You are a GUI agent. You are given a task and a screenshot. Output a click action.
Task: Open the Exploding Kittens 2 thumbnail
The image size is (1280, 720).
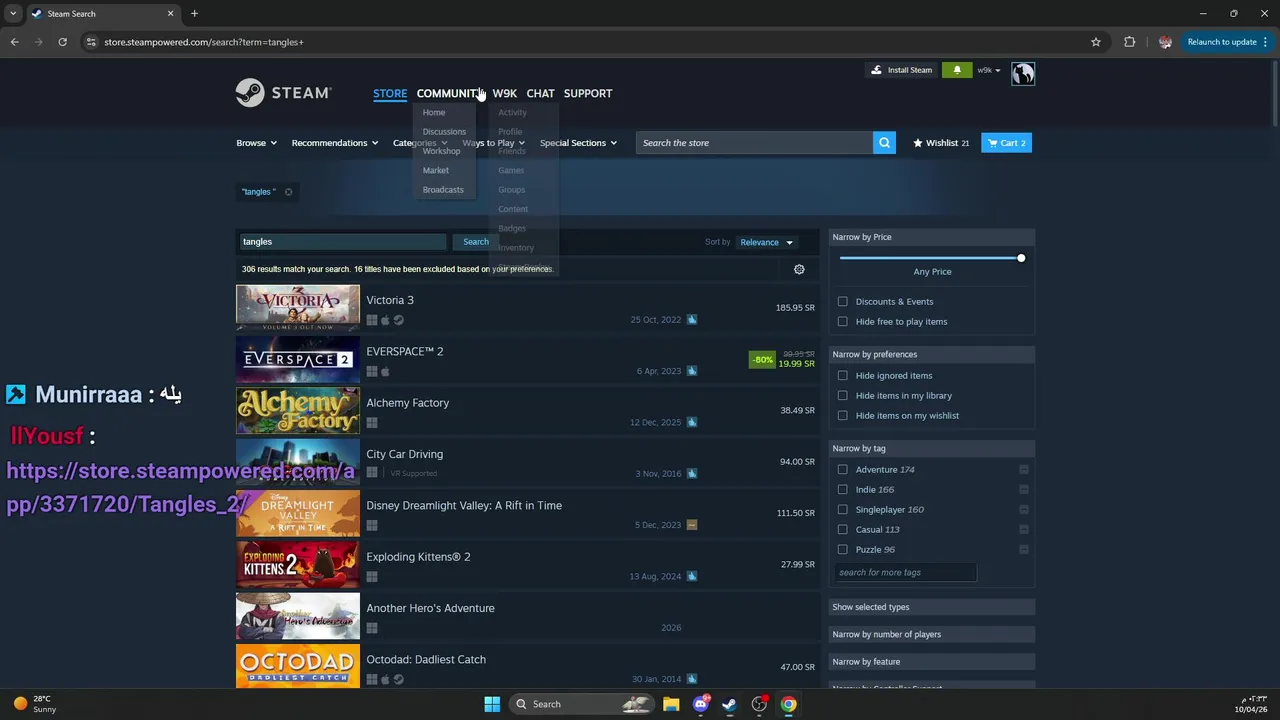(298, 564)
